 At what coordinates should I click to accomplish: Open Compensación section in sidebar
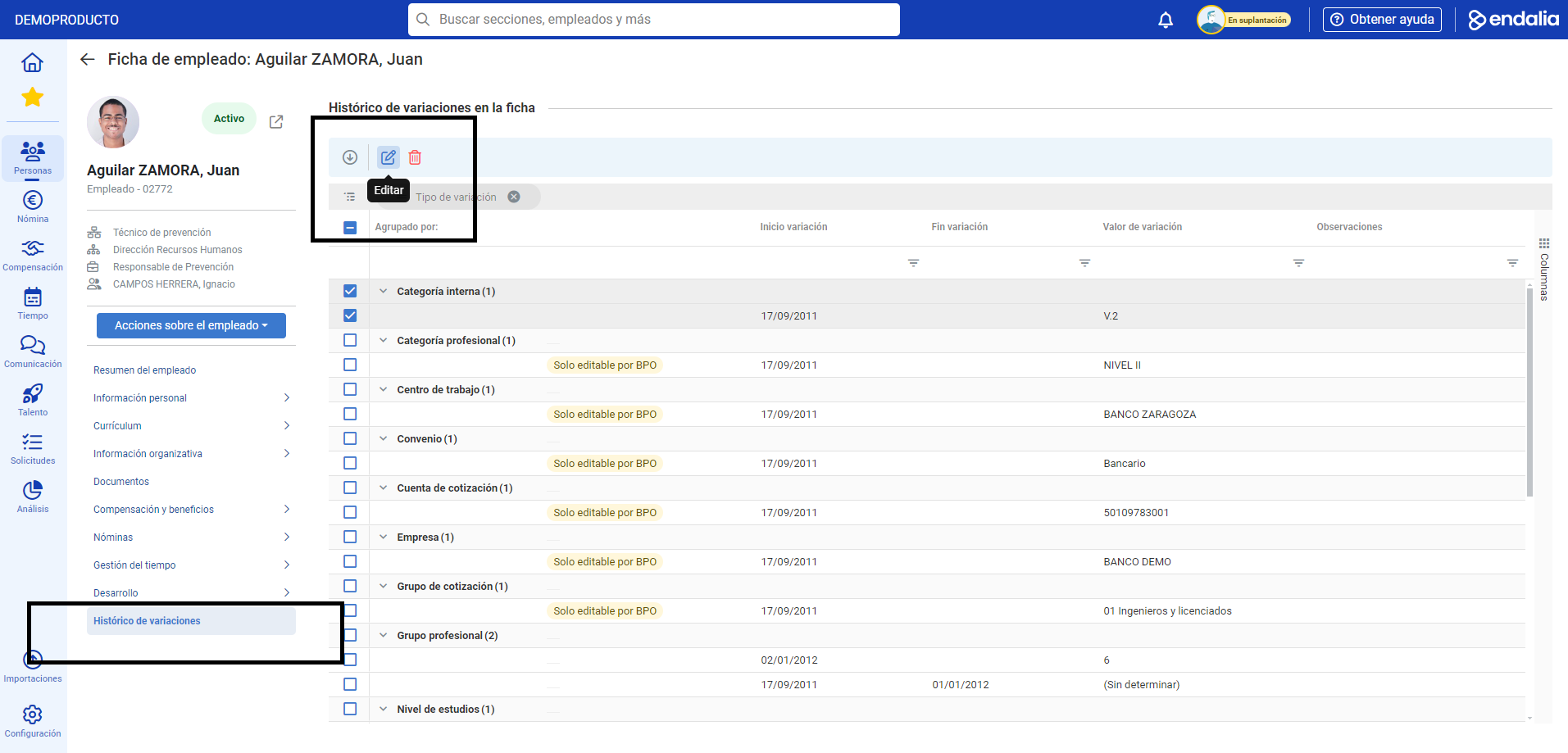pos(33,255)
